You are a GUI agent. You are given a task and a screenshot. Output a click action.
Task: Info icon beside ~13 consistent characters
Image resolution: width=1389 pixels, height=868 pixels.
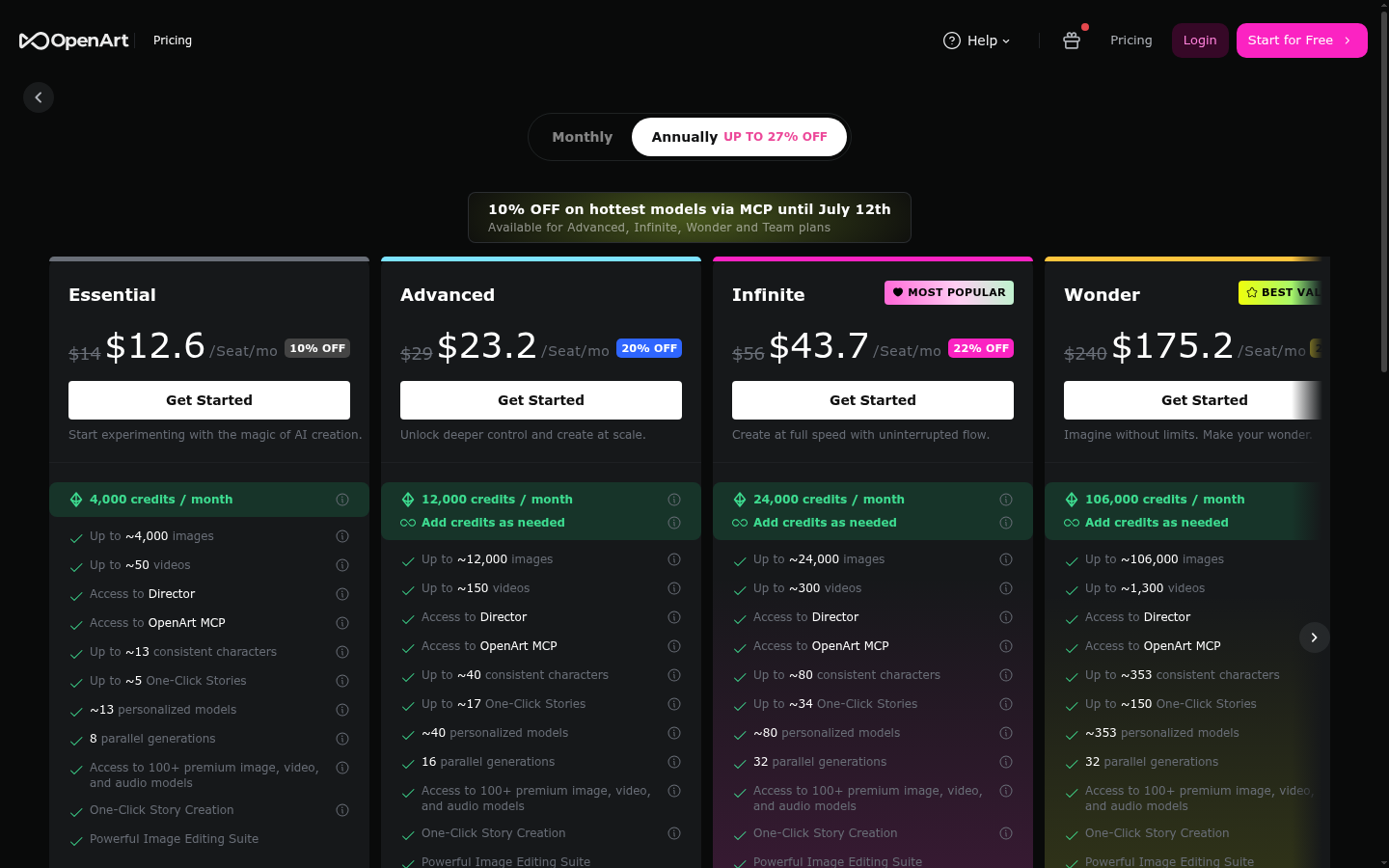point(342,652)
